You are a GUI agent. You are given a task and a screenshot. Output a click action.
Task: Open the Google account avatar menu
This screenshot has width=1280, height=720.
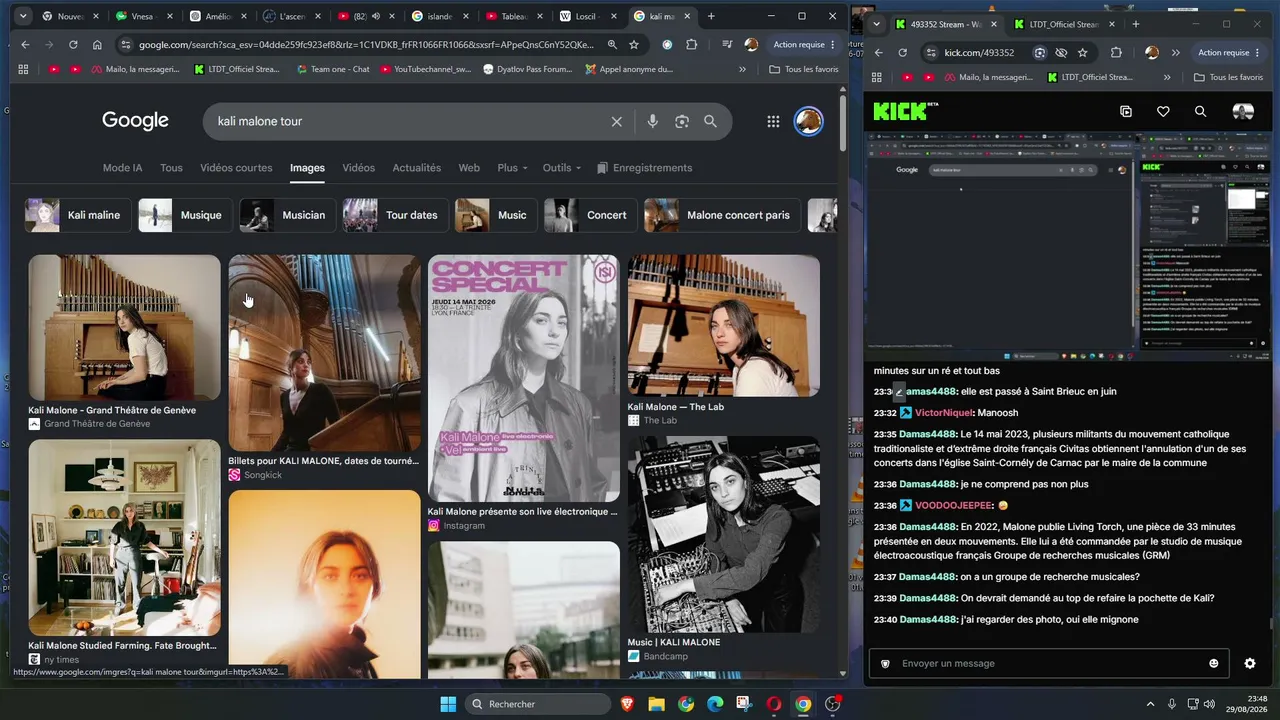808,121
